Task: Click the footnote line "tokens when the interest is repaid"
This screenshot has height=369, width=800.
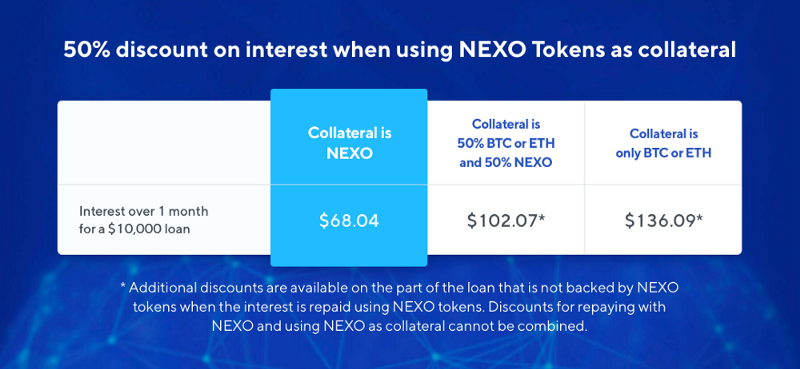Action: point(399,307)
